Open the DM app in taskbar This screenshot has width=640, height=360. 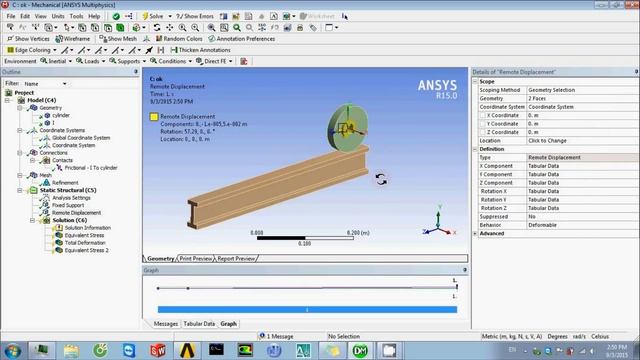[360, 350]
